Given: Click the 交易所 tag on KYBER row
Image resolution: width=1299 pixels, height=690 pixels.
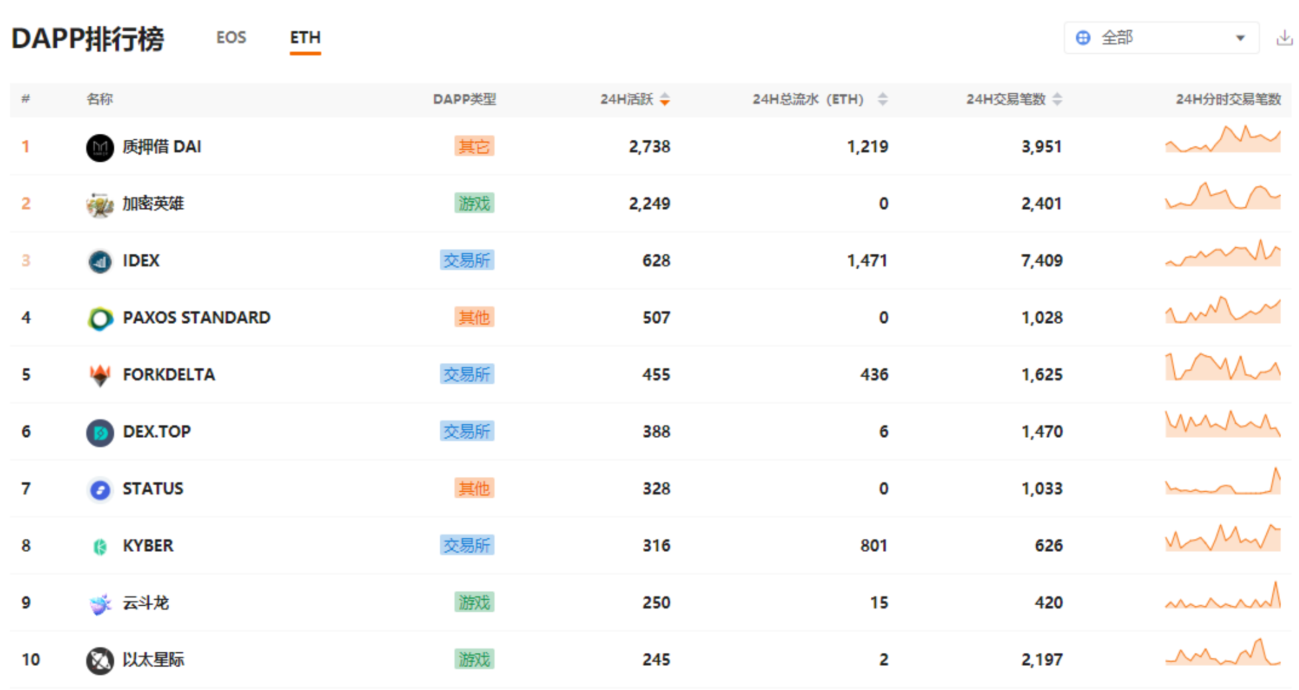Looking at the screenshot, I should pyautogui.click(x=467, y=546).
